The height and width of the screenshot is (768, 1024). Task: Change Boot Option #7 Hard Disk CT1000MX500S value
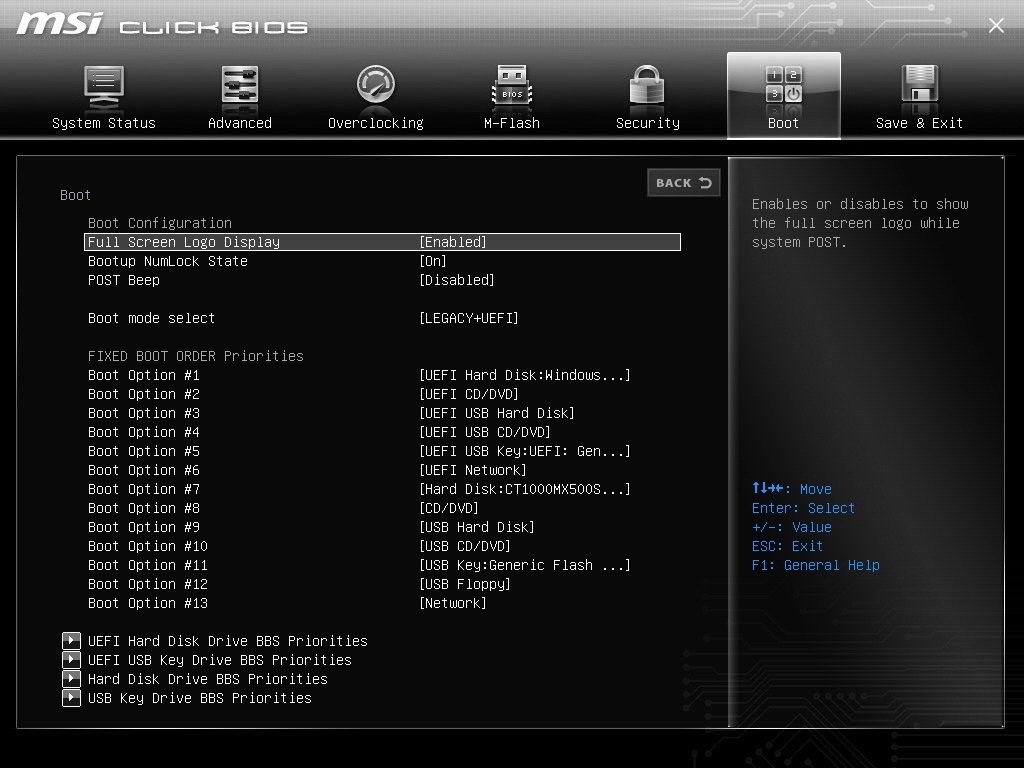tap(525, 489)
